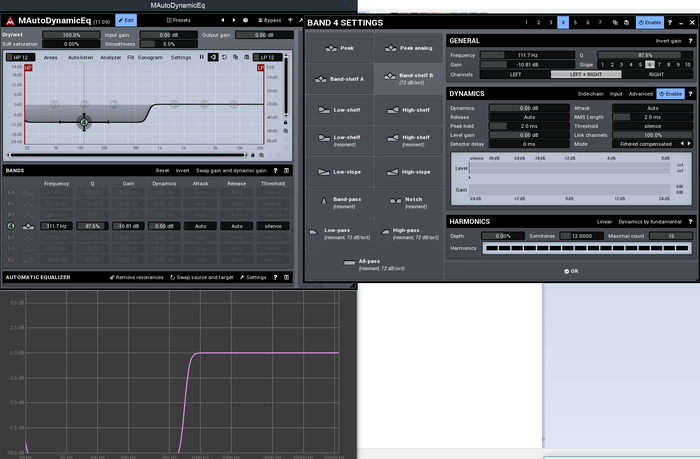Select the non-resonant Low-shelf filter
700x459 pixels.
[x=340, y=110]
